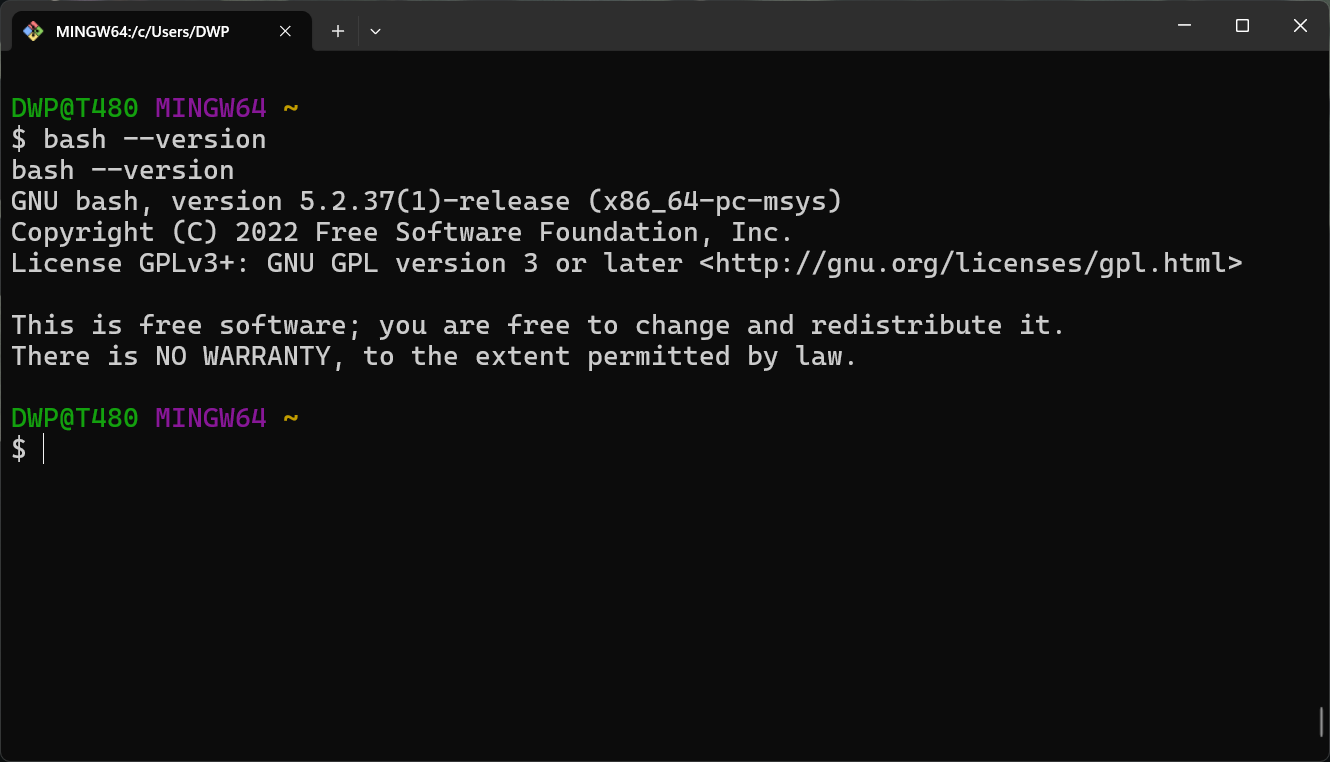Click the scrollbar thumb at the right edge
Viewport: 1330px width, 762px height.
pos(1322,722)
